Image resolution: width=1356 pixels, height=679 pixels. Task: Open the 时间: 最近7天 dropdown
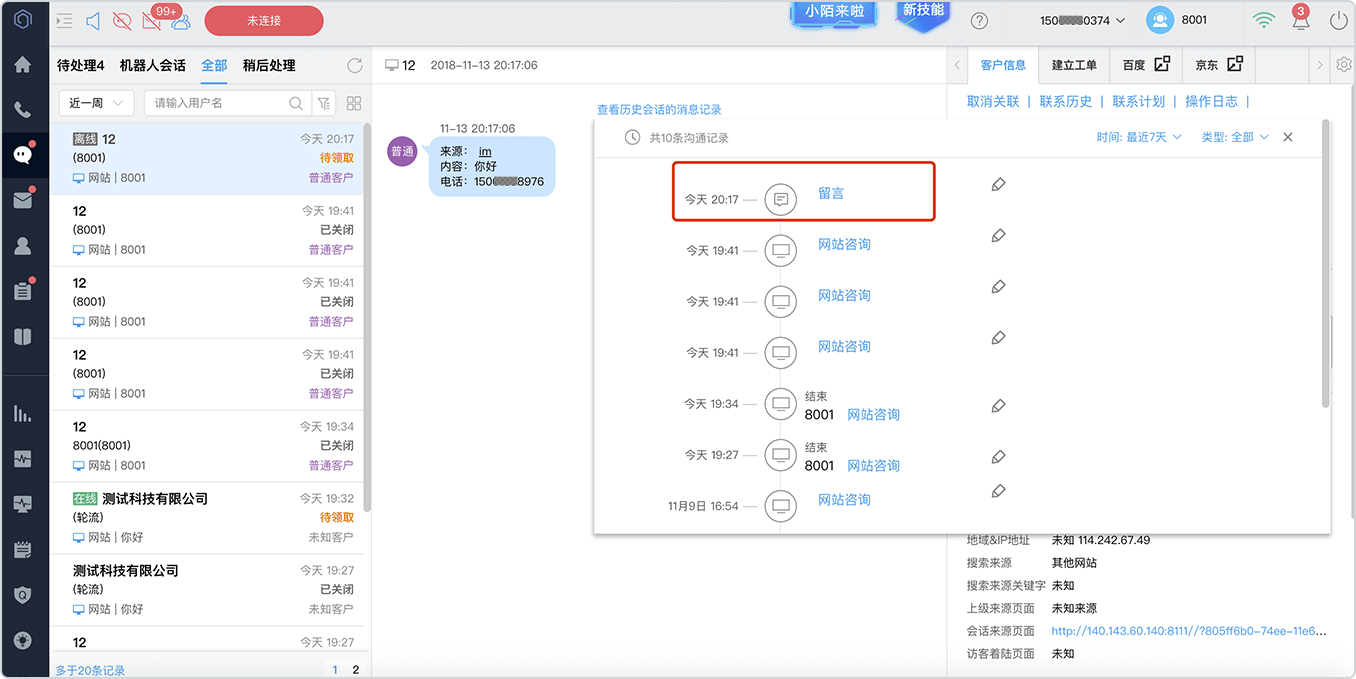click(x=1138, y=137)
